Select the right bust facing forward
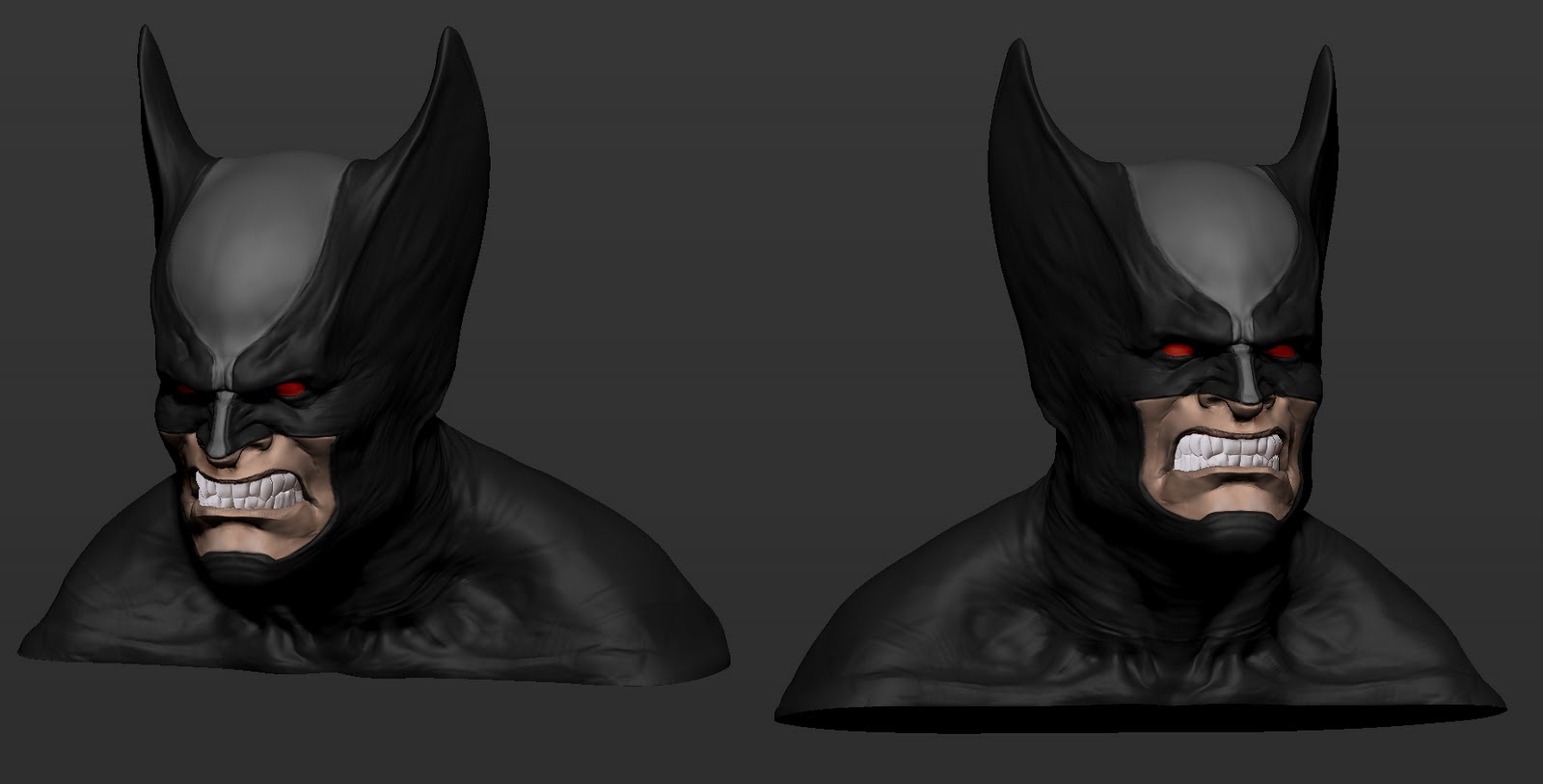1543x784 pixels. tap(1140, 386)
